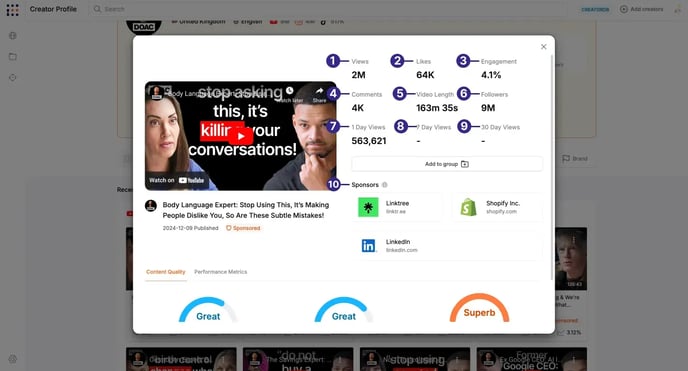The image size is (688, 371).
Task: Click the globe icon in sidebar
Action: click(x=13, y=36)
